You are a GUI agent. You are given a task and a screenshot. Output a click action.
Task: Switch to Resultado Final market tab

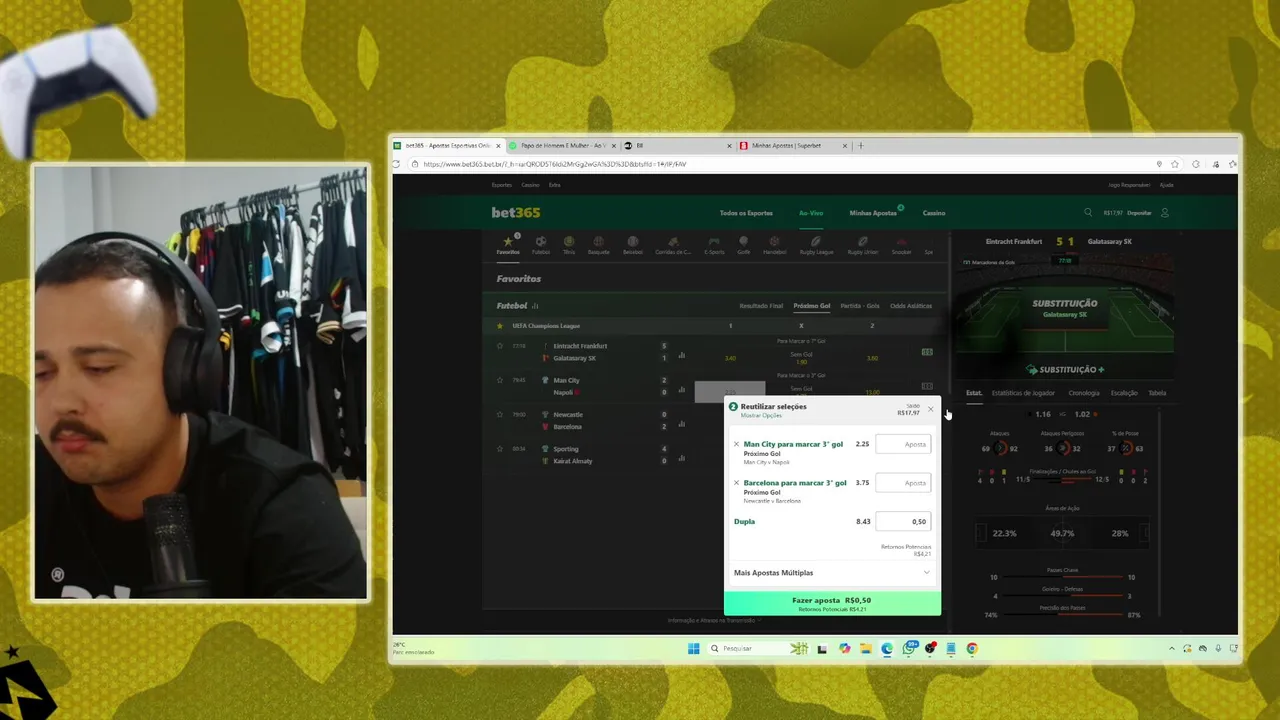(761, 306)
